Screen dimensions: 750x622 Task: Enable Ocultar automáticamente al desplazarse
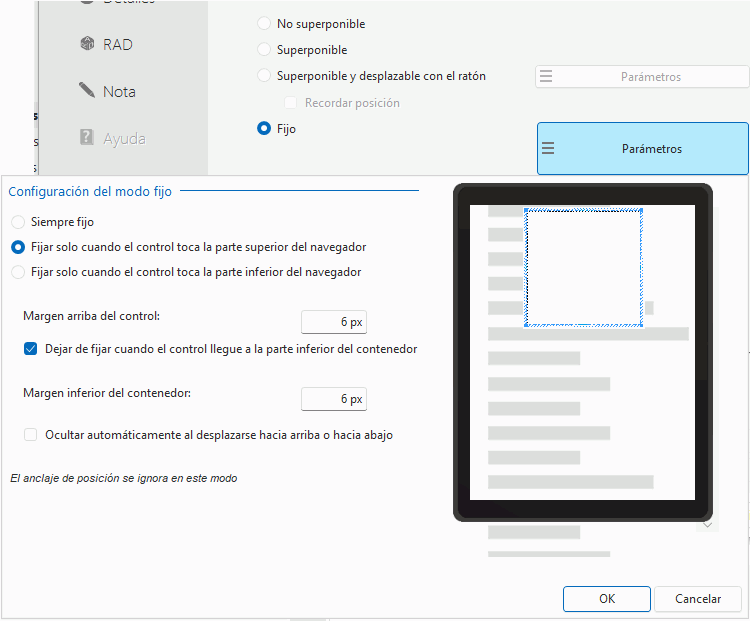click(x=31, y=435)
